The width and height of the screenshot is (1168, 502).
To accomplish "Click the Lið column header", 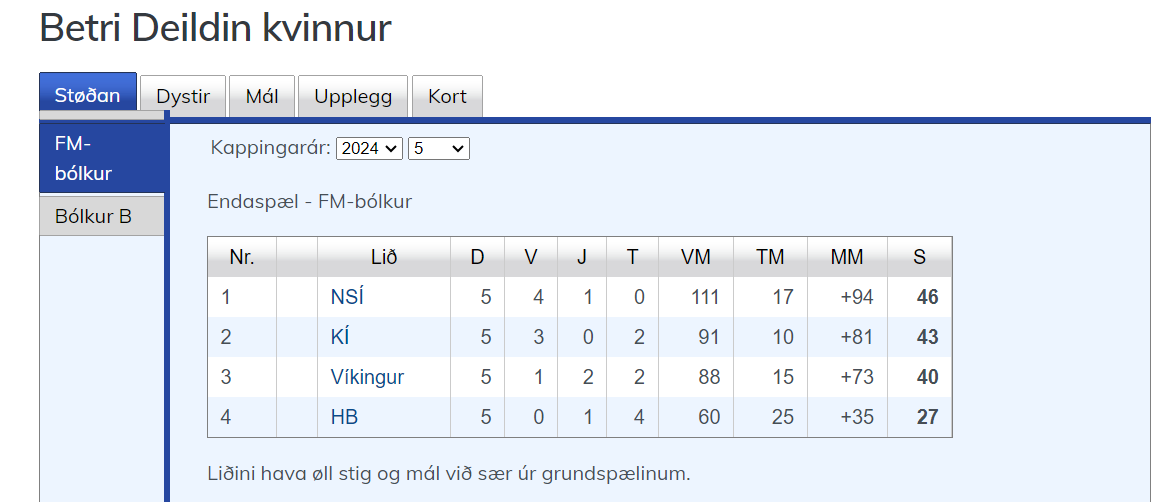I will click(383, 257).
